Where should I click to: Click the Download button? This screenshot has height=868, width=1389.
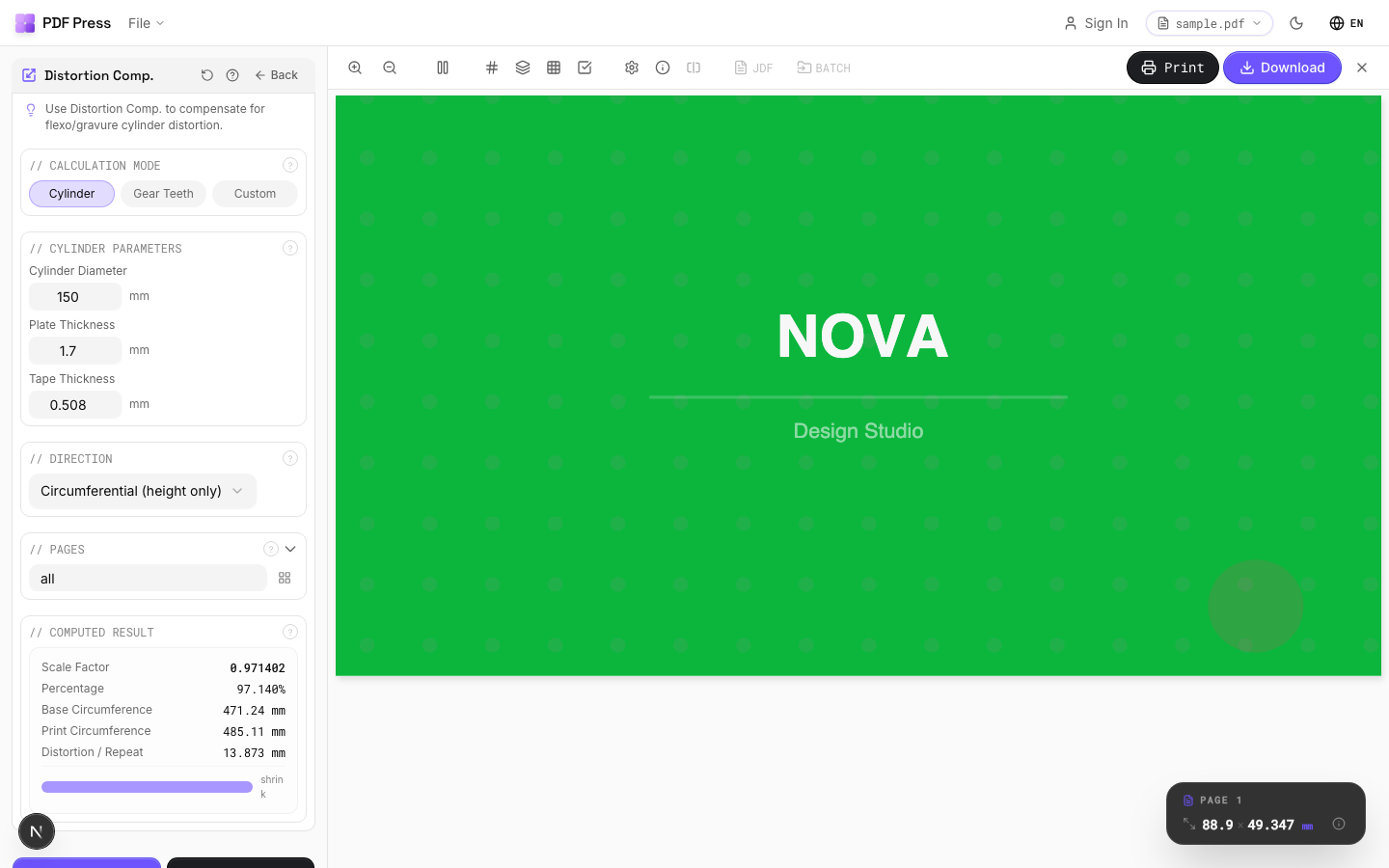coord(1282,68)
